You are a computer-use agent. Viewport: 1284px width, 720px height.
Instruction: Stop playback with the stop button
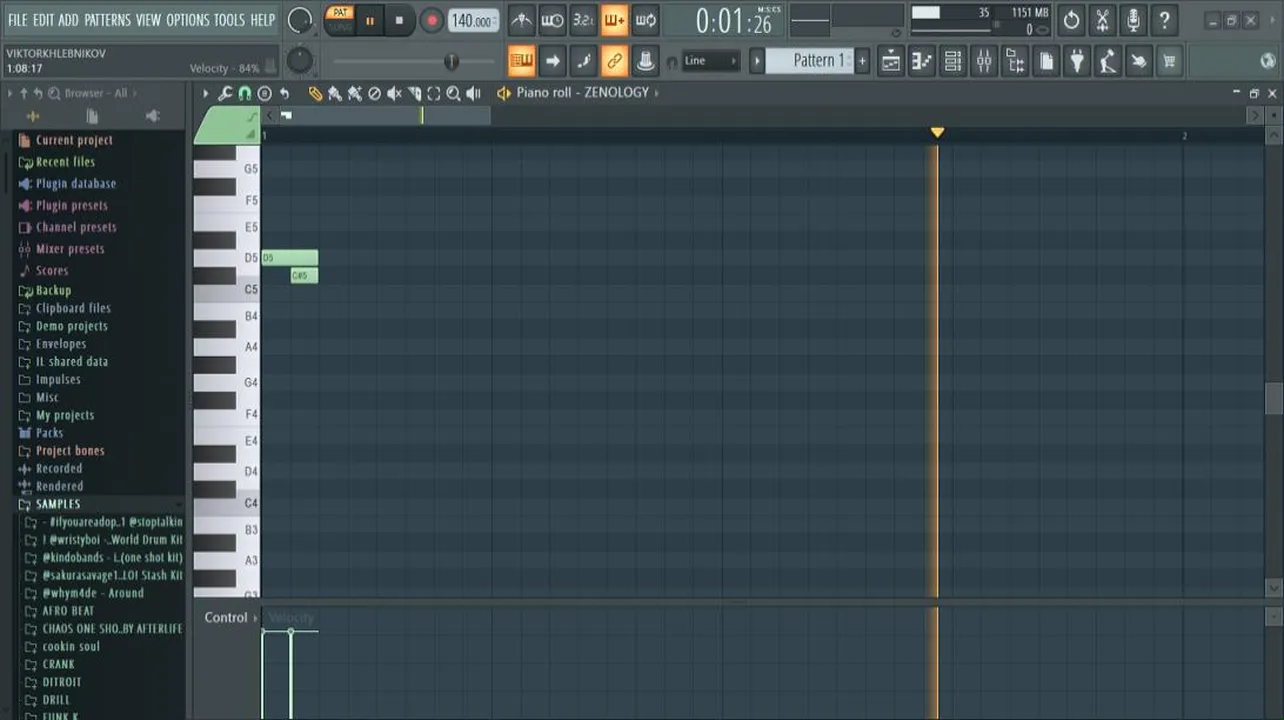[x=399, y=20]
